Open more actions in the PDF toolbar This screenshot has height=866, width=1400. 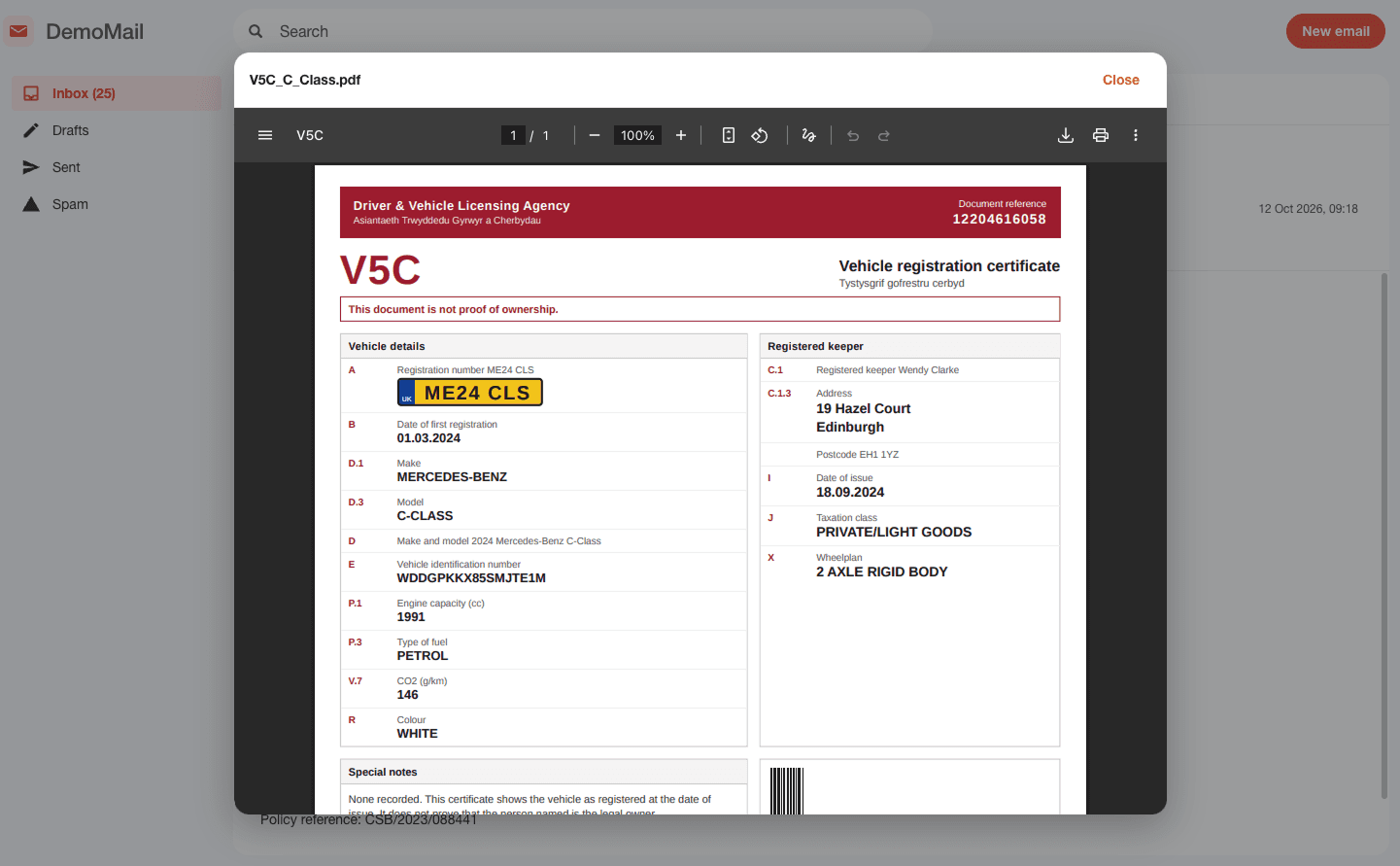[x=1136, y=135]
